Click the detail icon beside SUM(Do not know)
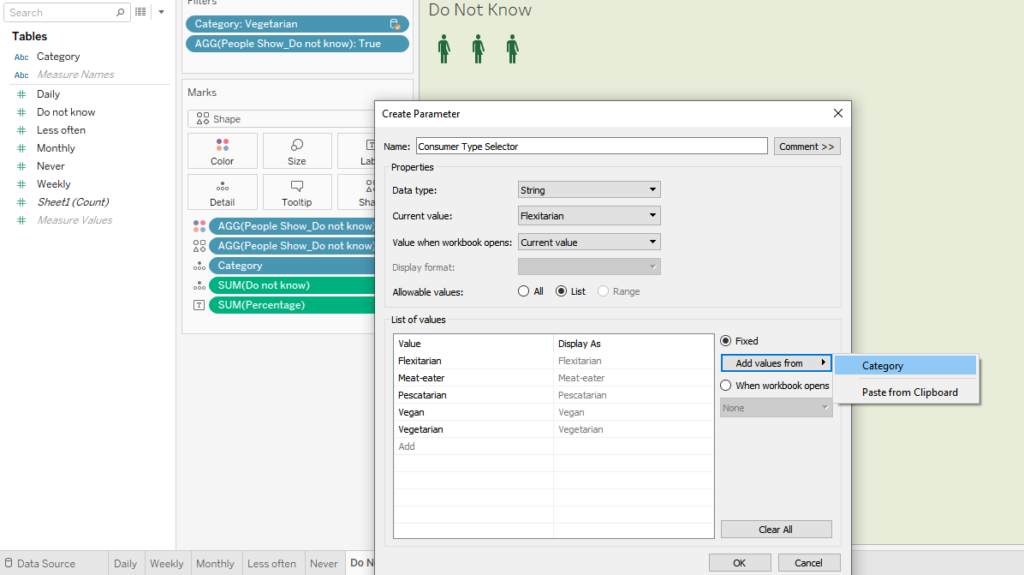The width and height of the screenshot is (1024, 575). [199, 286]
